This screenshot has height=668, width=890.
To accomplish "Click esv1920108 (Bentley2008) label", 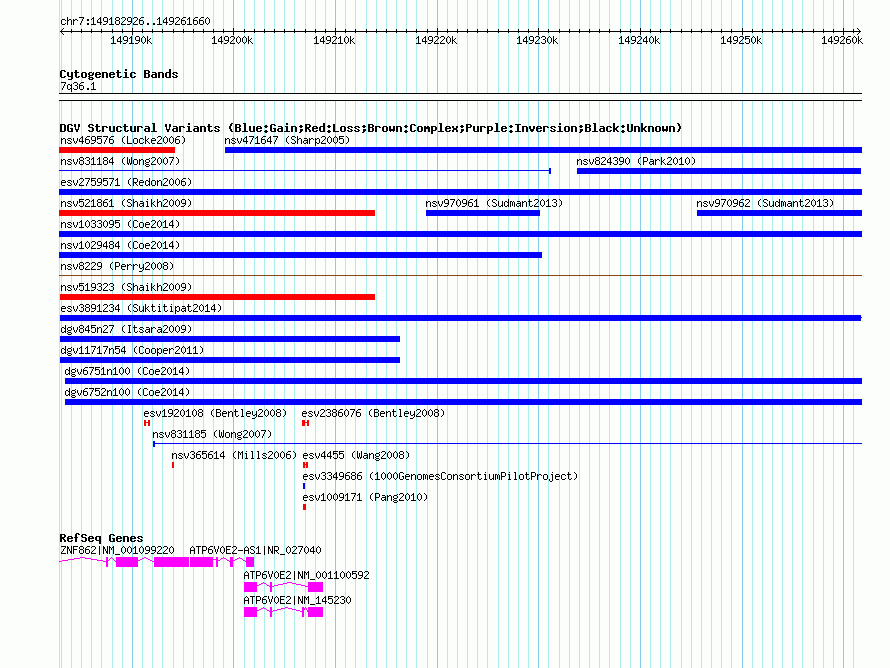I will [x=215, y=413].
